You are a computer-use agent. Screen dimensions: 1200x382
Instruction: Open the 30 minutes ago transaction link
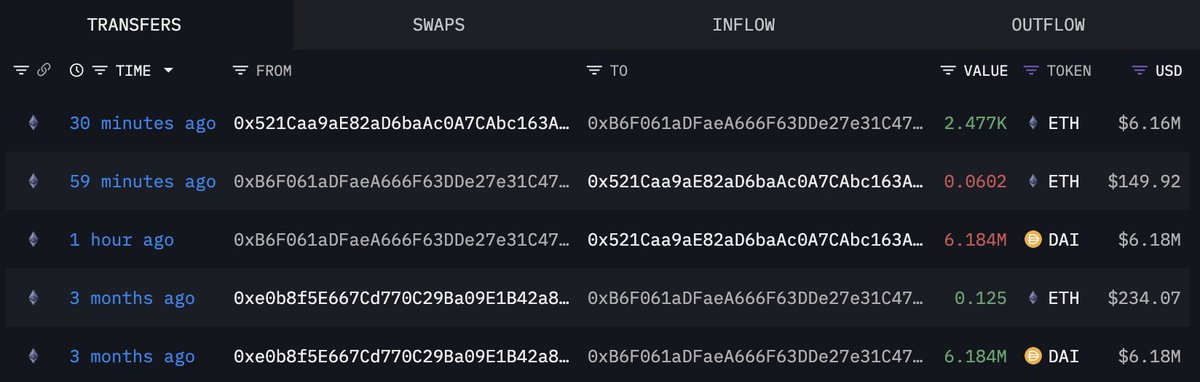pos(142,123)
